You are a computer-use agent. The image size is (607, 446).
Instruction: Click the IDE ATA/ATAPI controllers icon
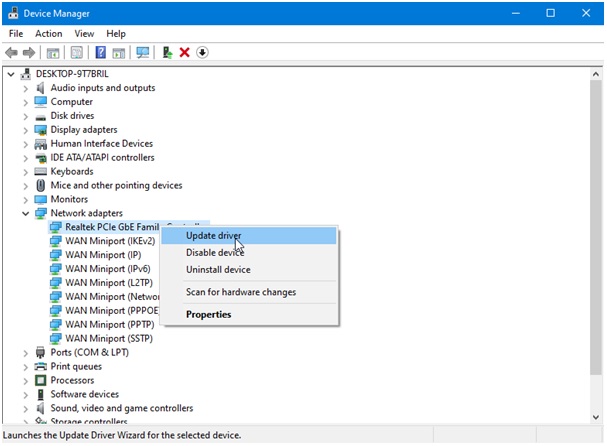[40, 158]
